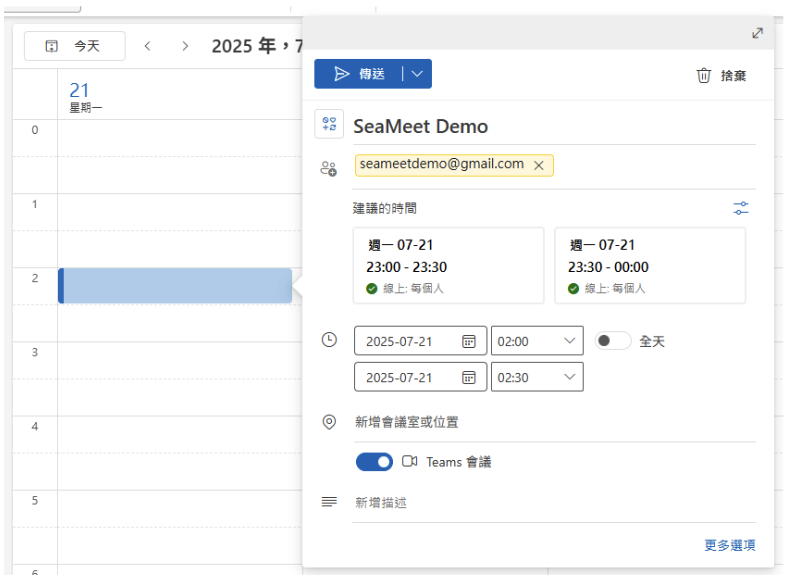
Task: Choose the suggested time 23:00 - 23:30
Action: click(x=448, y=265)
